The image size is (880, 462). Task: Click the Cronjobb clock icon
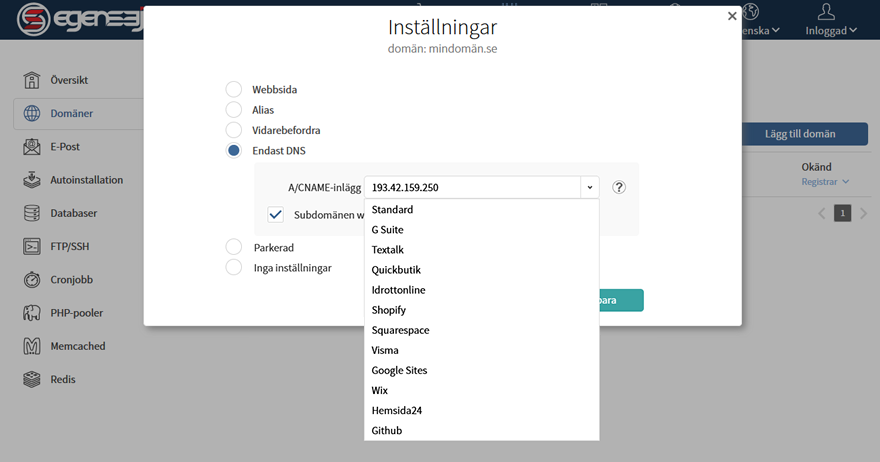point(31,280)
